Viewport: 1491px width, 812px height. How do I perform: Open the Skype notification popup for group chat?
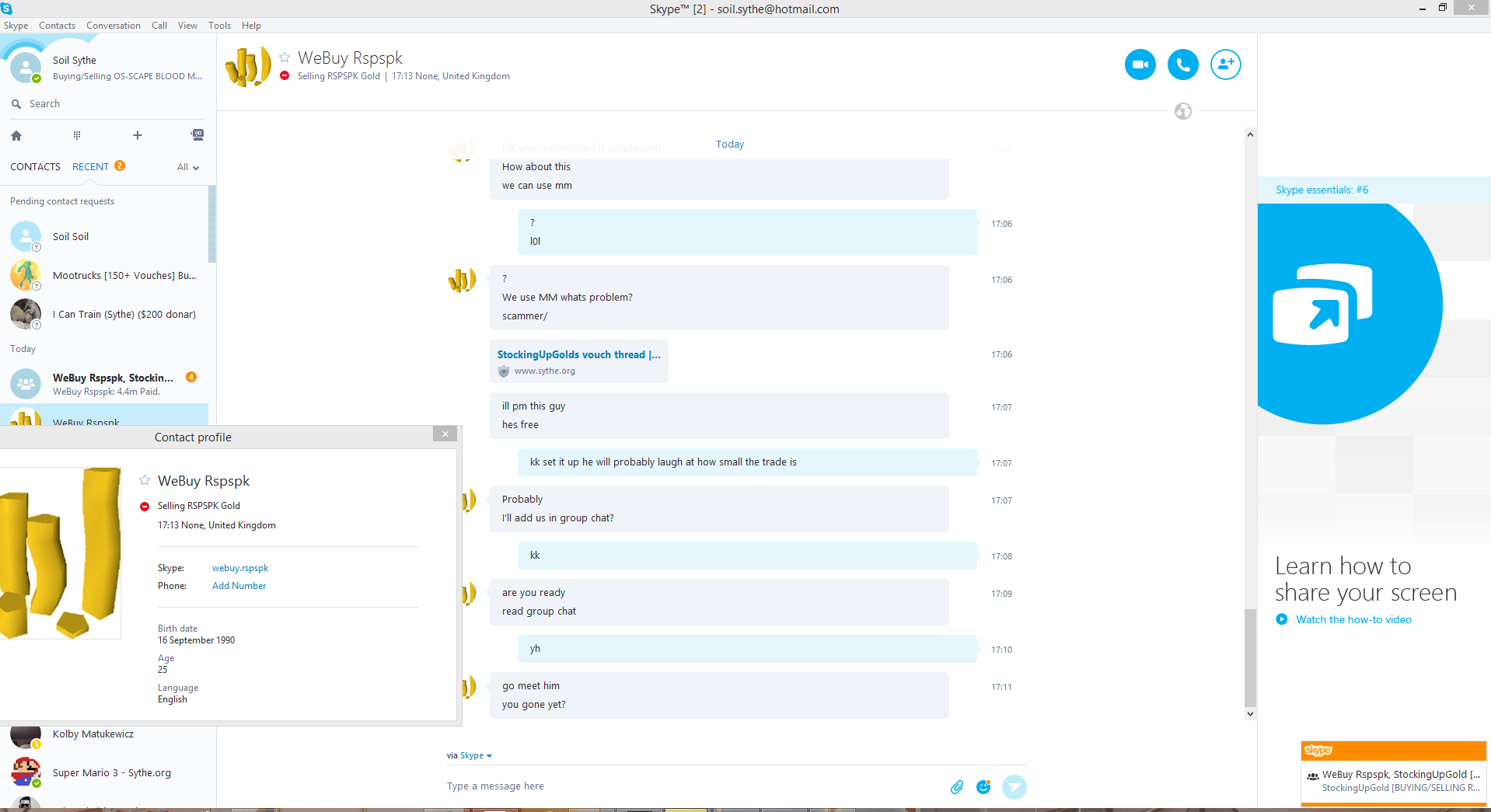1394,781
